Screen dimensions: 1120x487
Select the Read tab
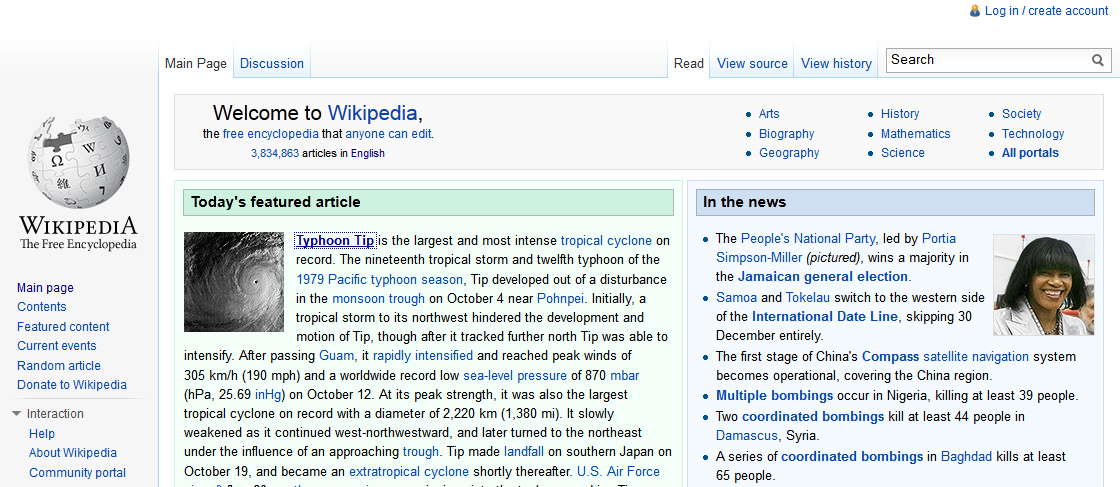[x=689, y=64]
